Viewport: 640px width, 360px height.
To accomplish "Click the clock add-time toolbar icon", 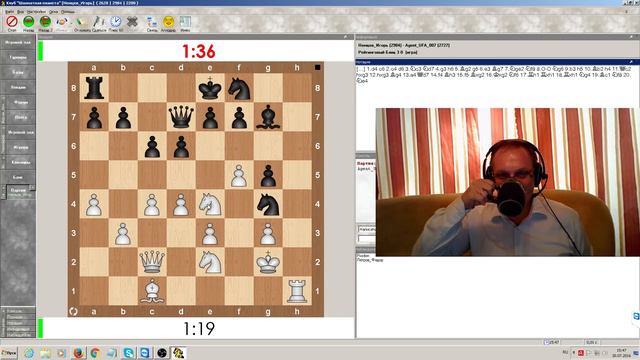I will 116,21.
